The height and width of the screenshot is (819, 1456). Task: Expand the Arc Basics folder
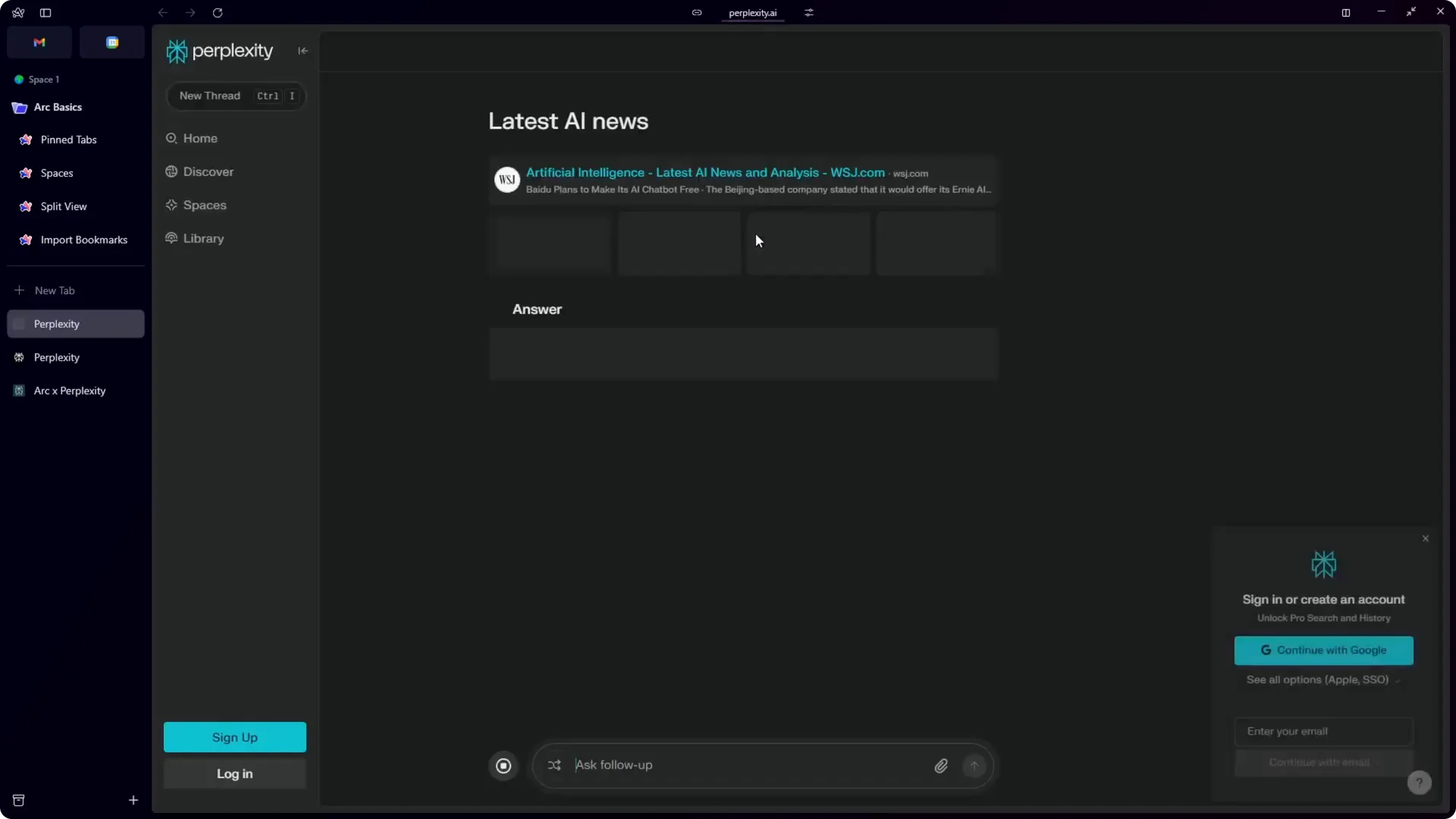coord(58,107)
